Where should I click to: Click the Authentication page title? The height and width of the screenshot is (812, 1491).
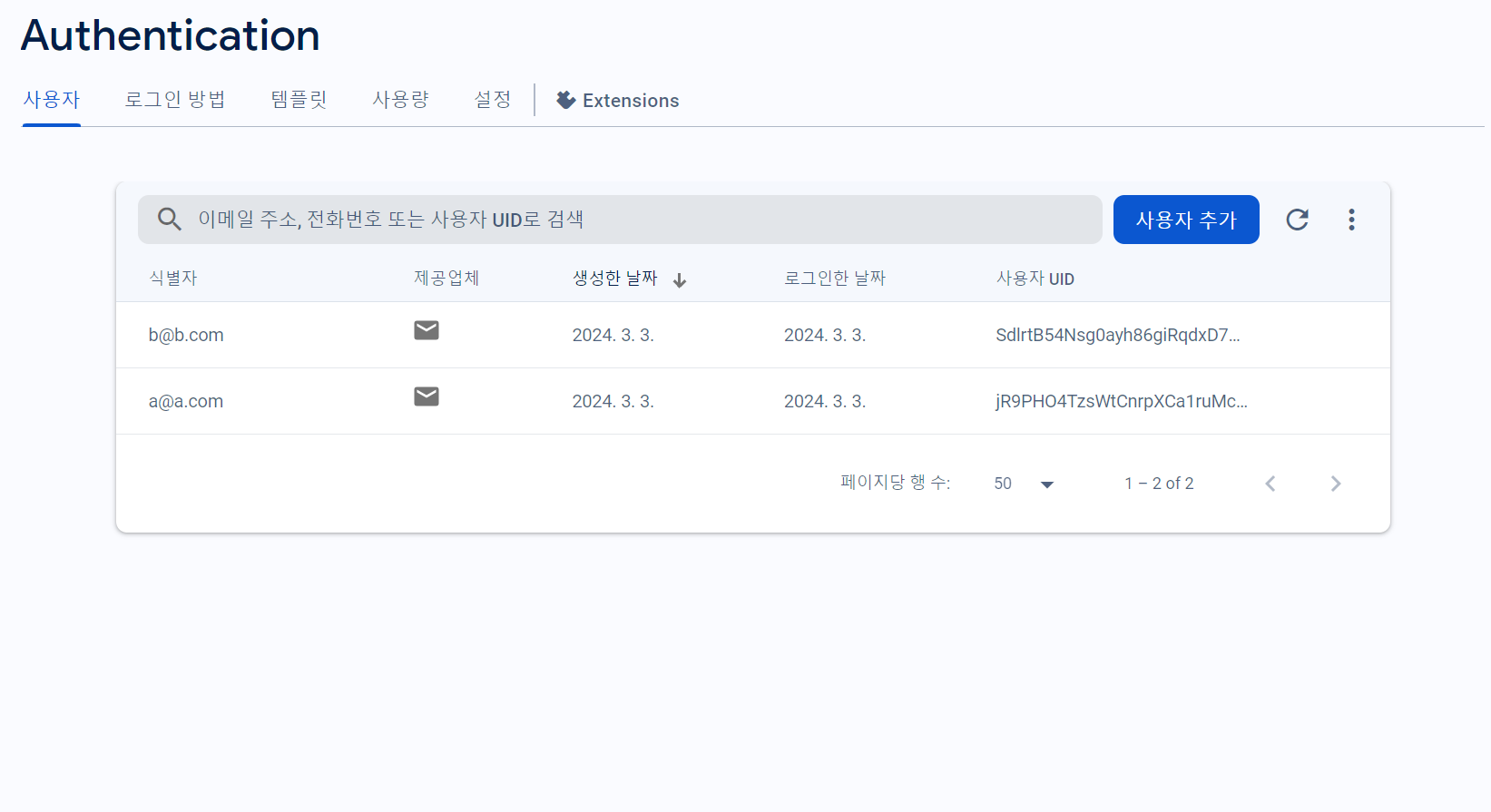pyautogui.click(x=171, y=35)
